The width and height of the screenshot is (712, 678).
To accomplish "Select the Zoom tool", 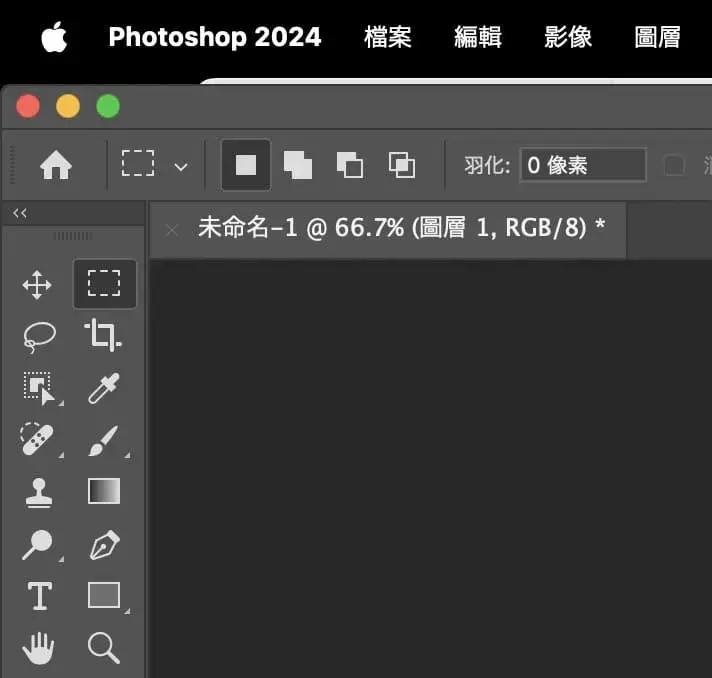I will click(x=104, y=648).
